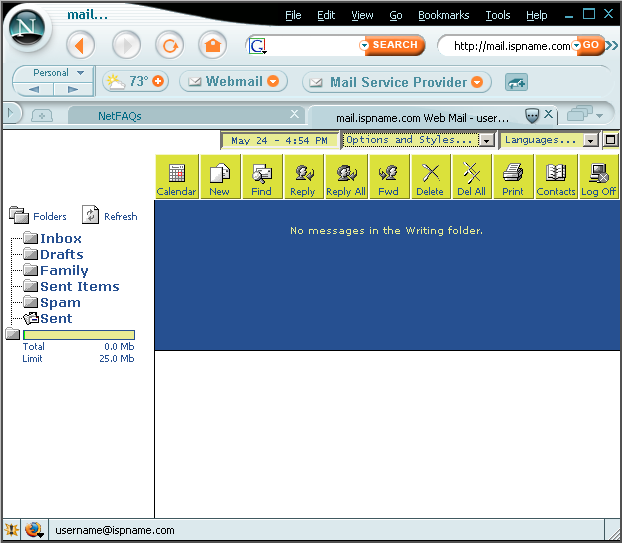Click the Del All toolbar button

point(472,177)
